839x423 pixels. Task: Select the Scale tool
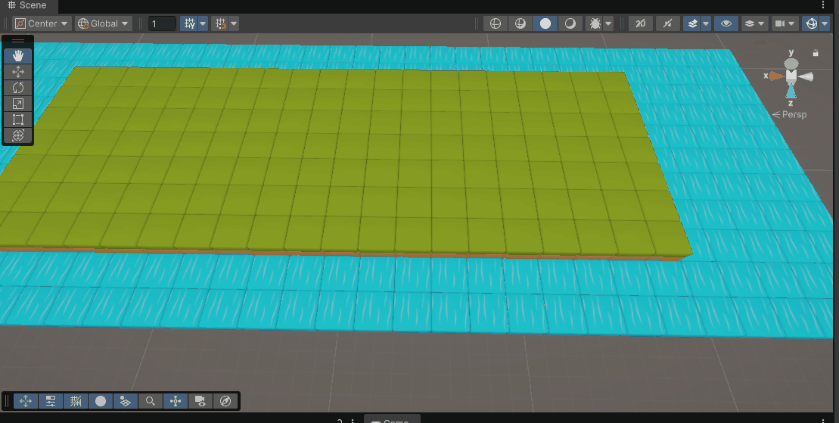click(x=18, y=104)
